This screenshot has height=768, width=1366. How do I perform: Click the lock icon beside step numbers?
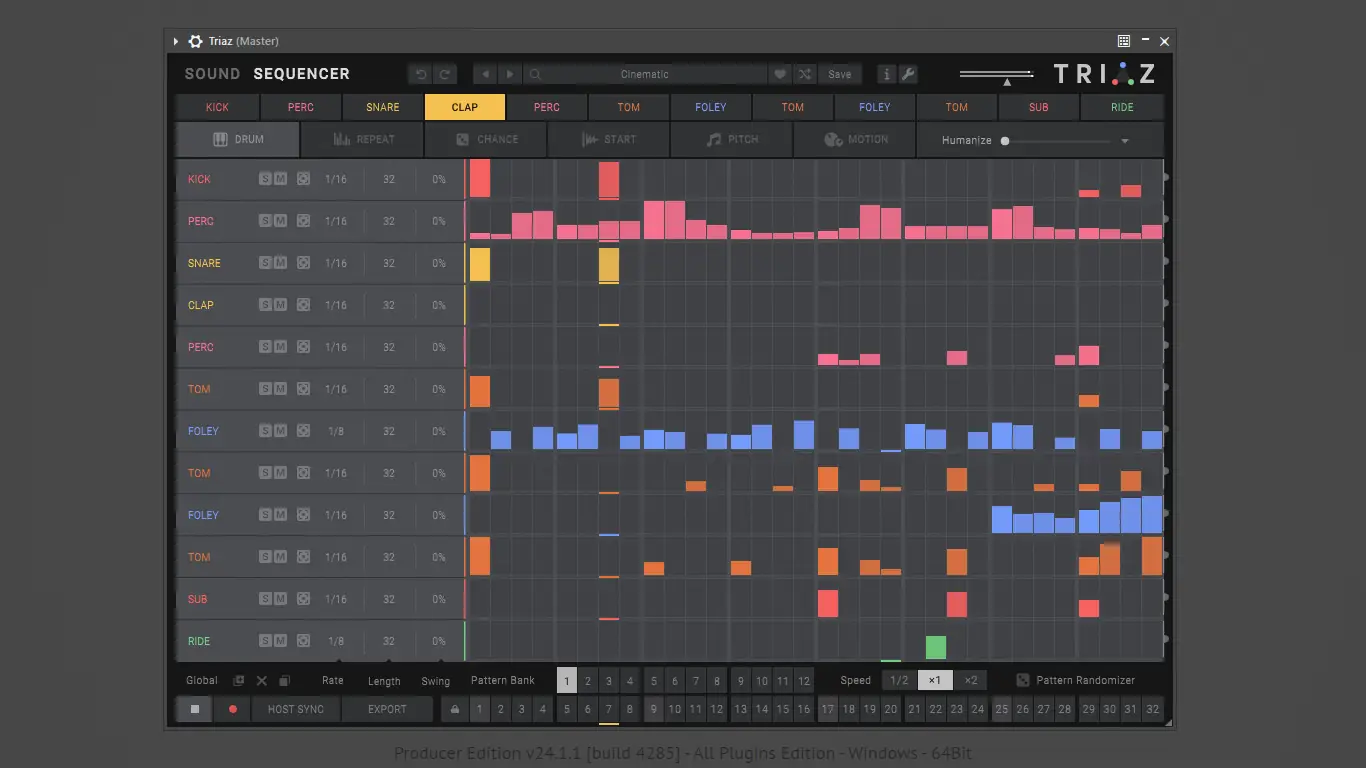click(x=455, y=710)
